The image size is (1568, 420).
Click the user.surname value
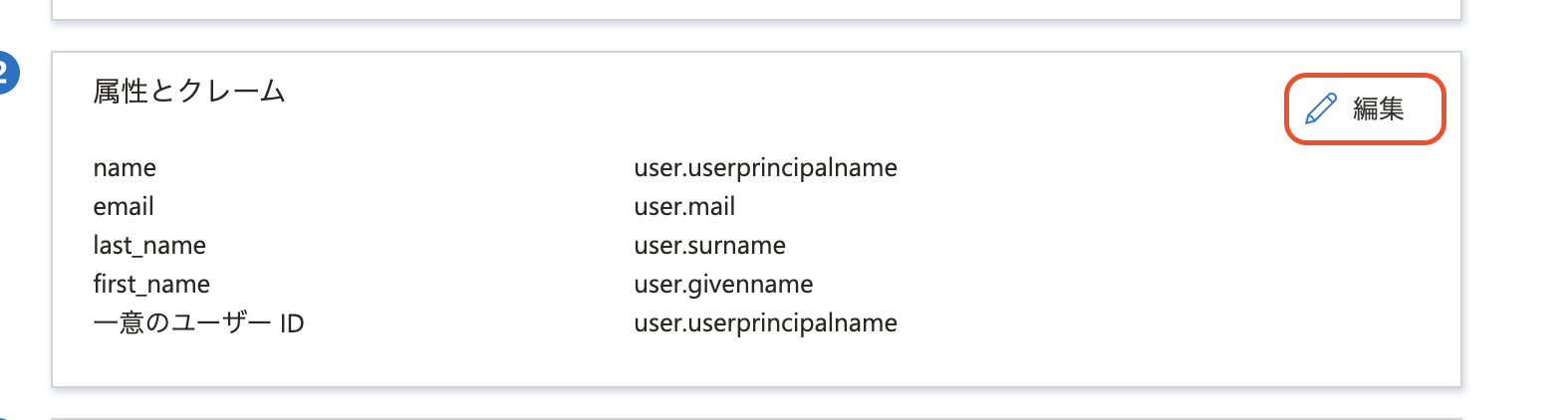point(709,246)
